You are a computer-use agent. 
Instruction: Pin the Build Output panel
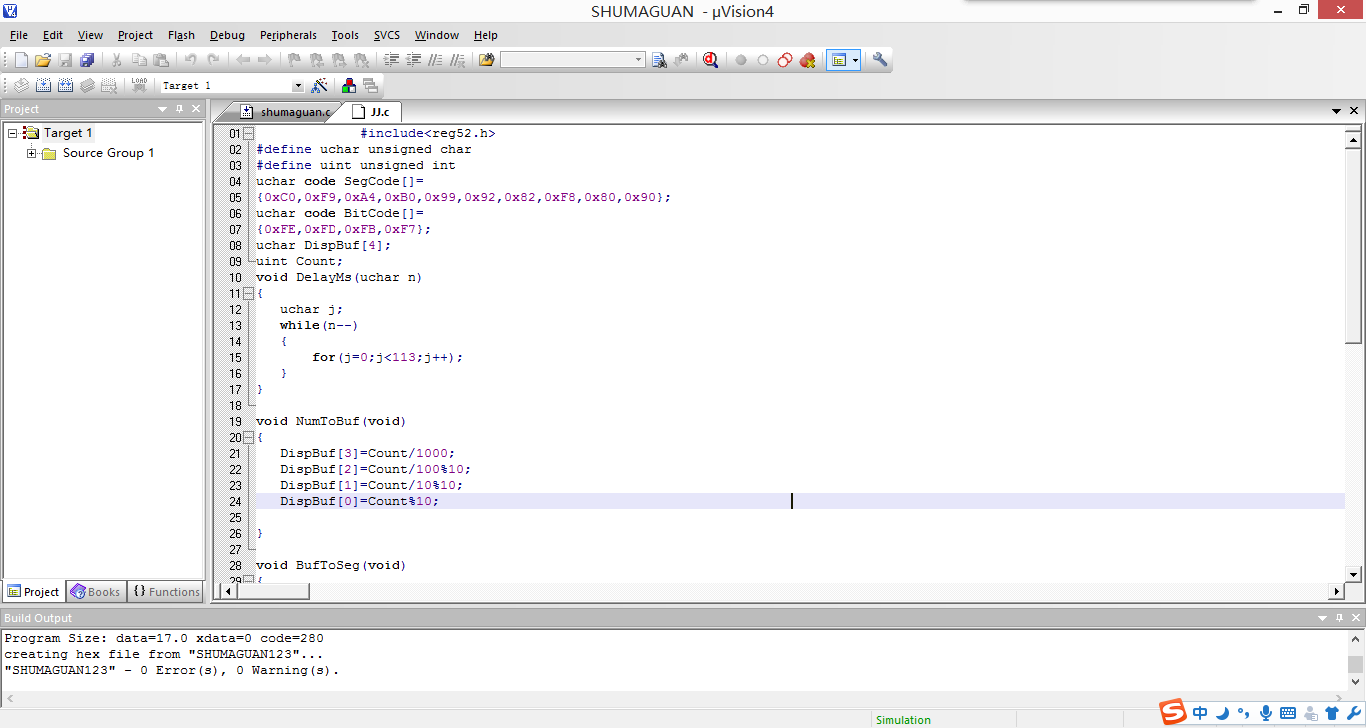pos(1339,618)
